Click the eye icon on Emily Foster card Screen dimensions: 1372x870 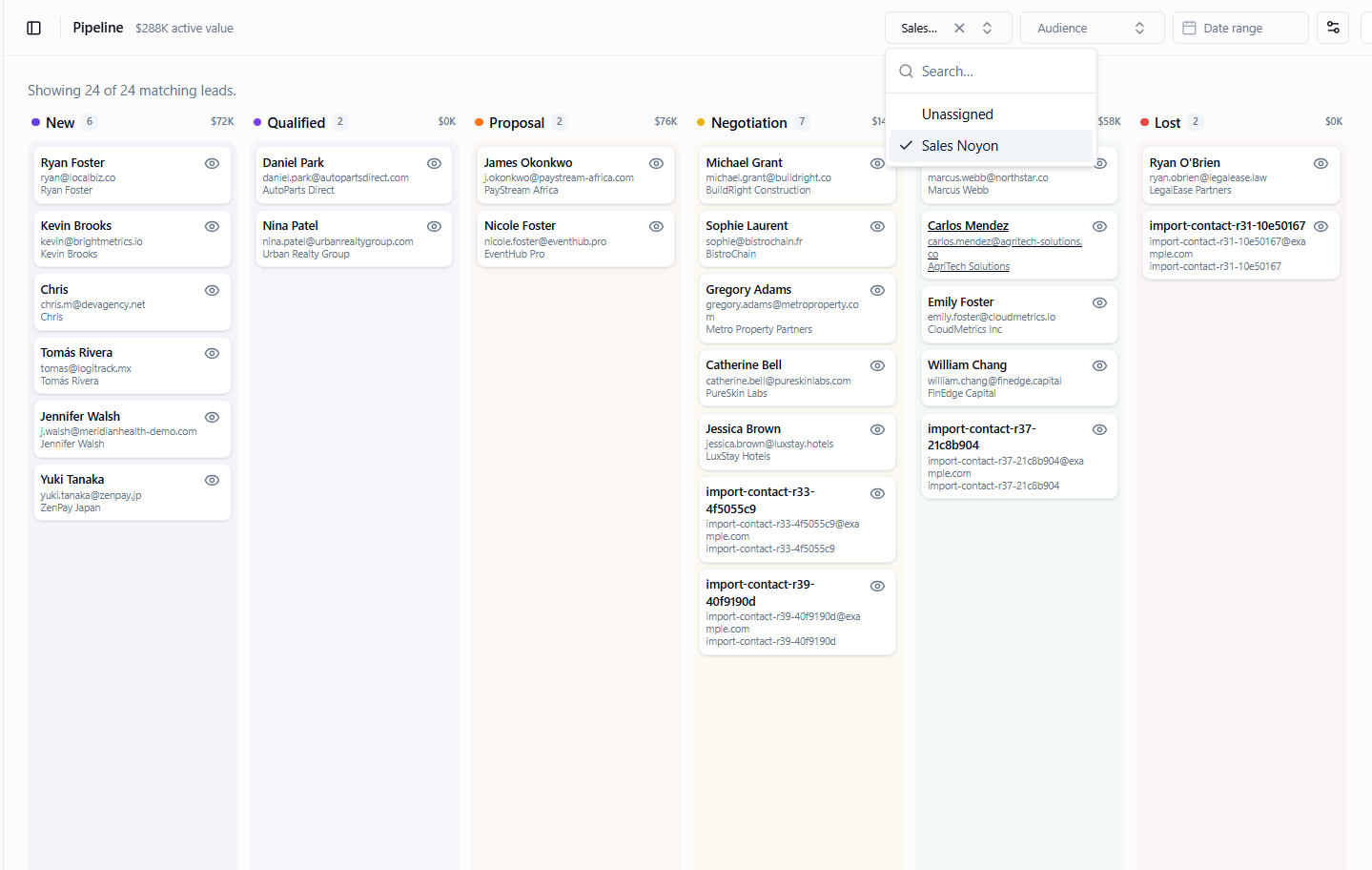click(x=1099, y=303)
